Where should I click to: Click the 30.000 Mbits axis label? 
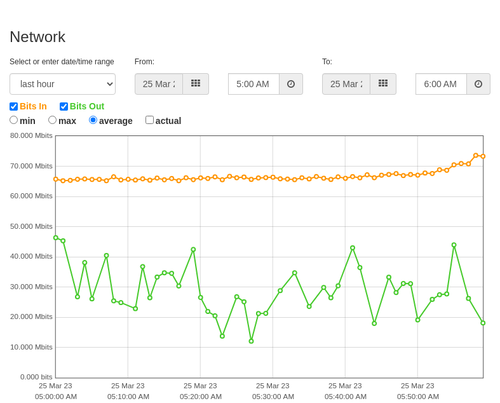(x=31, y=287)
